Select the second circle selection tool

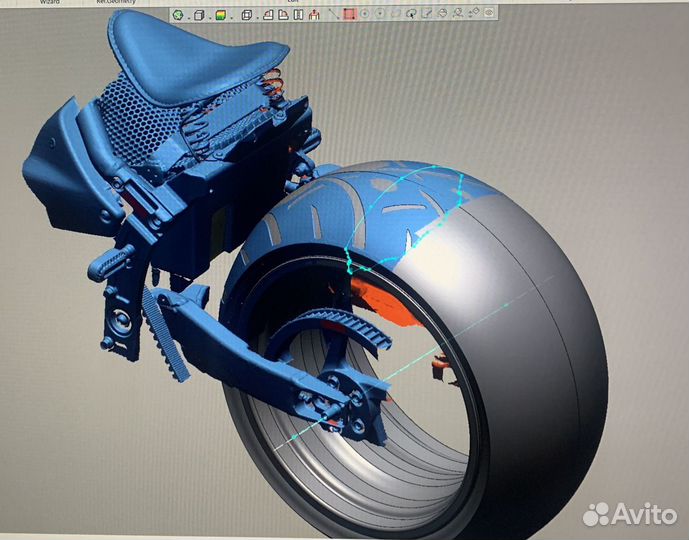point(380,14)
